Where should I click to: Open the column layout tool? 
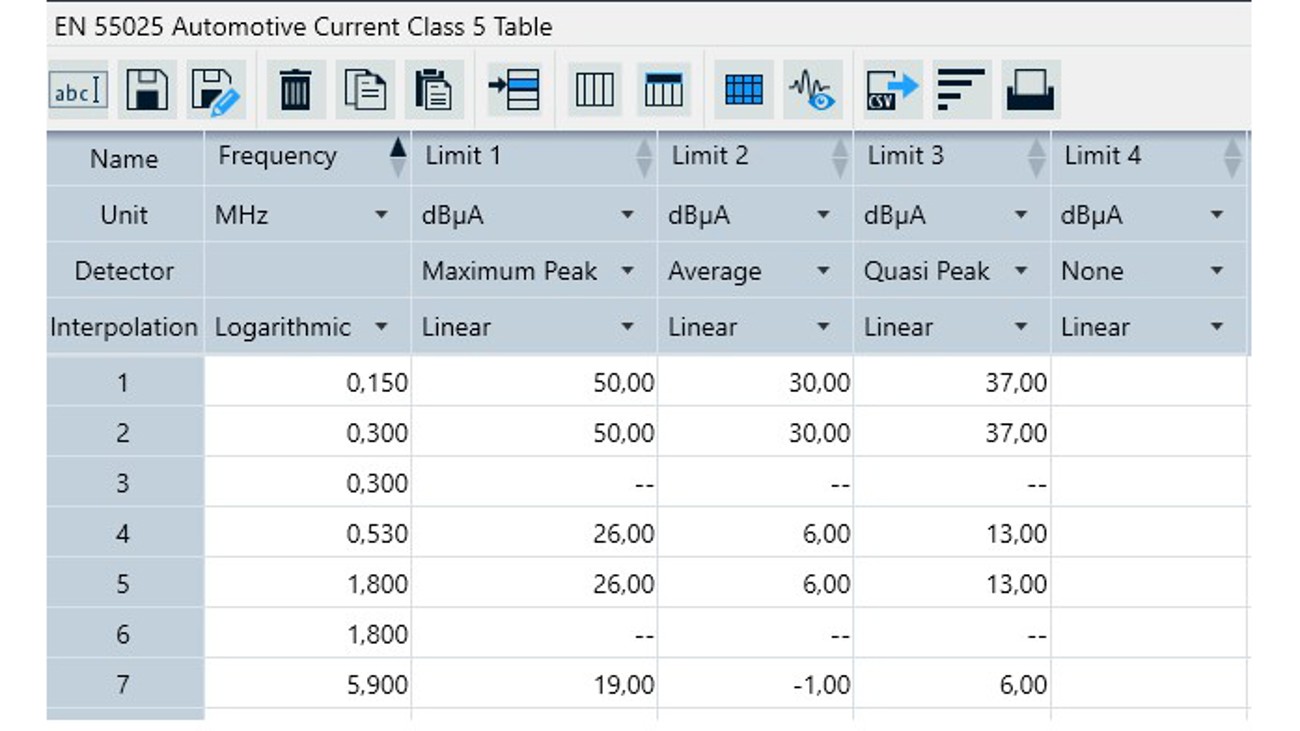(594, 88)
